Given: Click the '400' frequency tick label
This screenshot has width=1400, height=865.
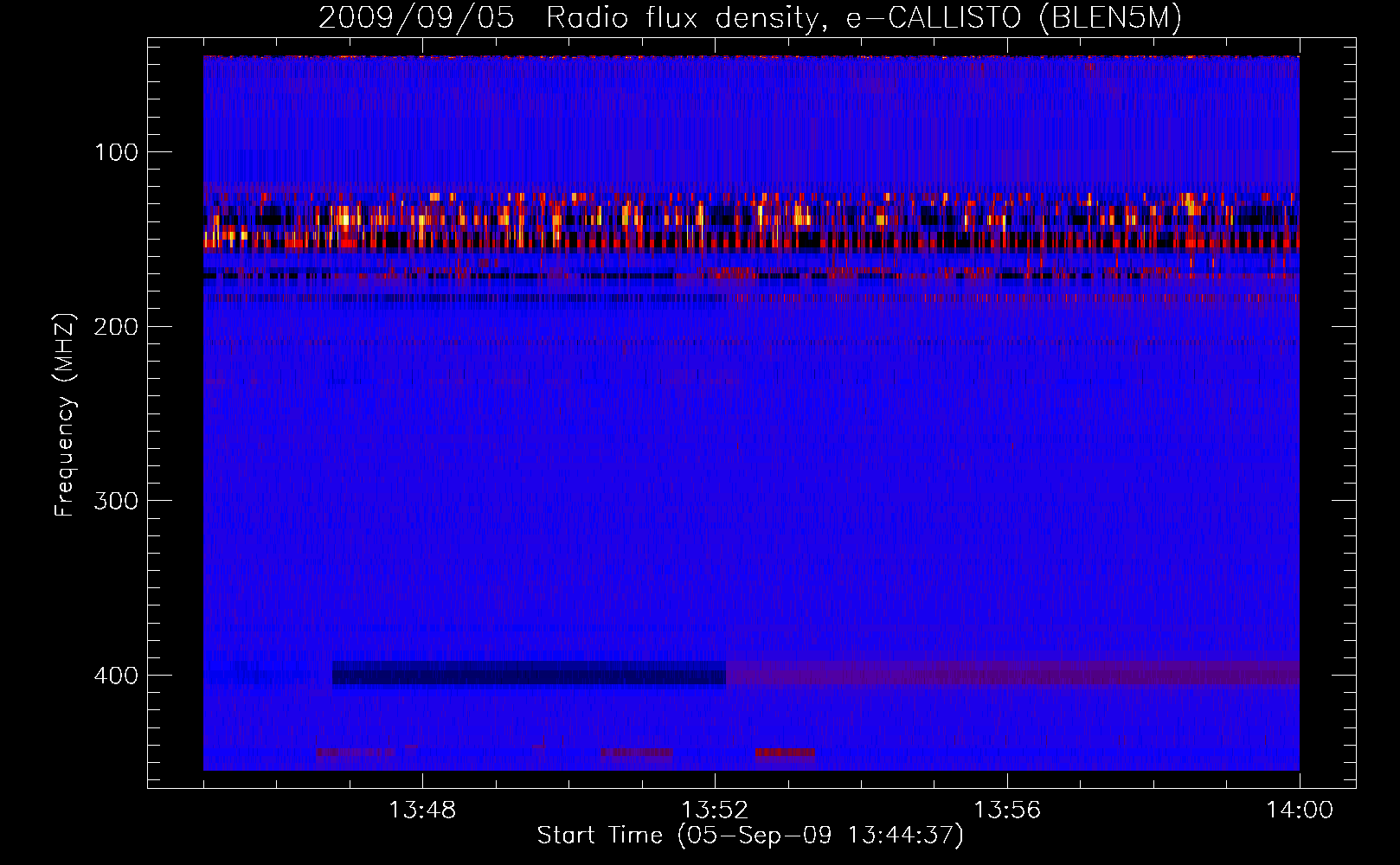Looking at the screenshot, I should (x=116, y=676).
